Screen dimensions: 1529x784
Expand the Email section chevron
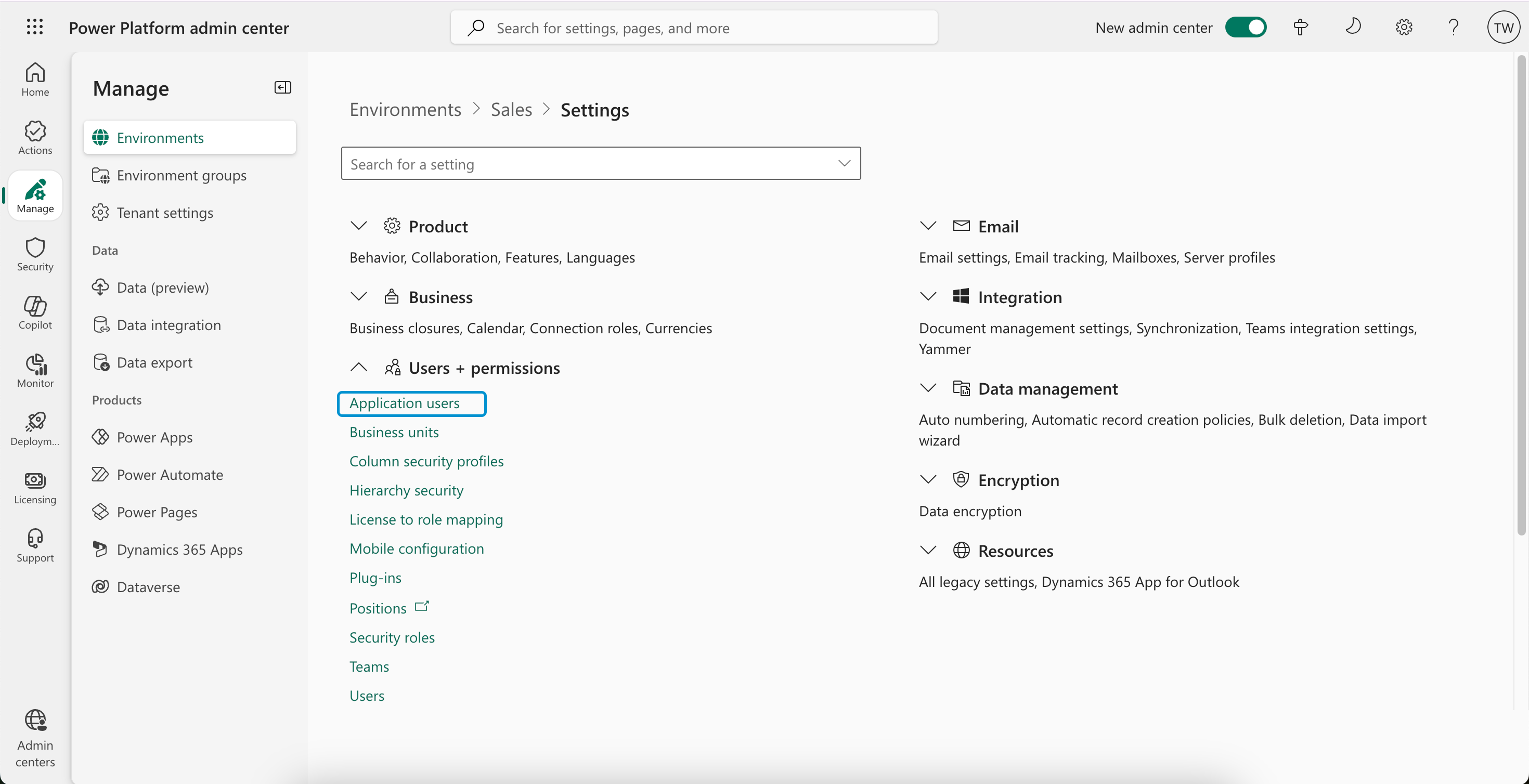pyautogui.click(x=928, y=226)
